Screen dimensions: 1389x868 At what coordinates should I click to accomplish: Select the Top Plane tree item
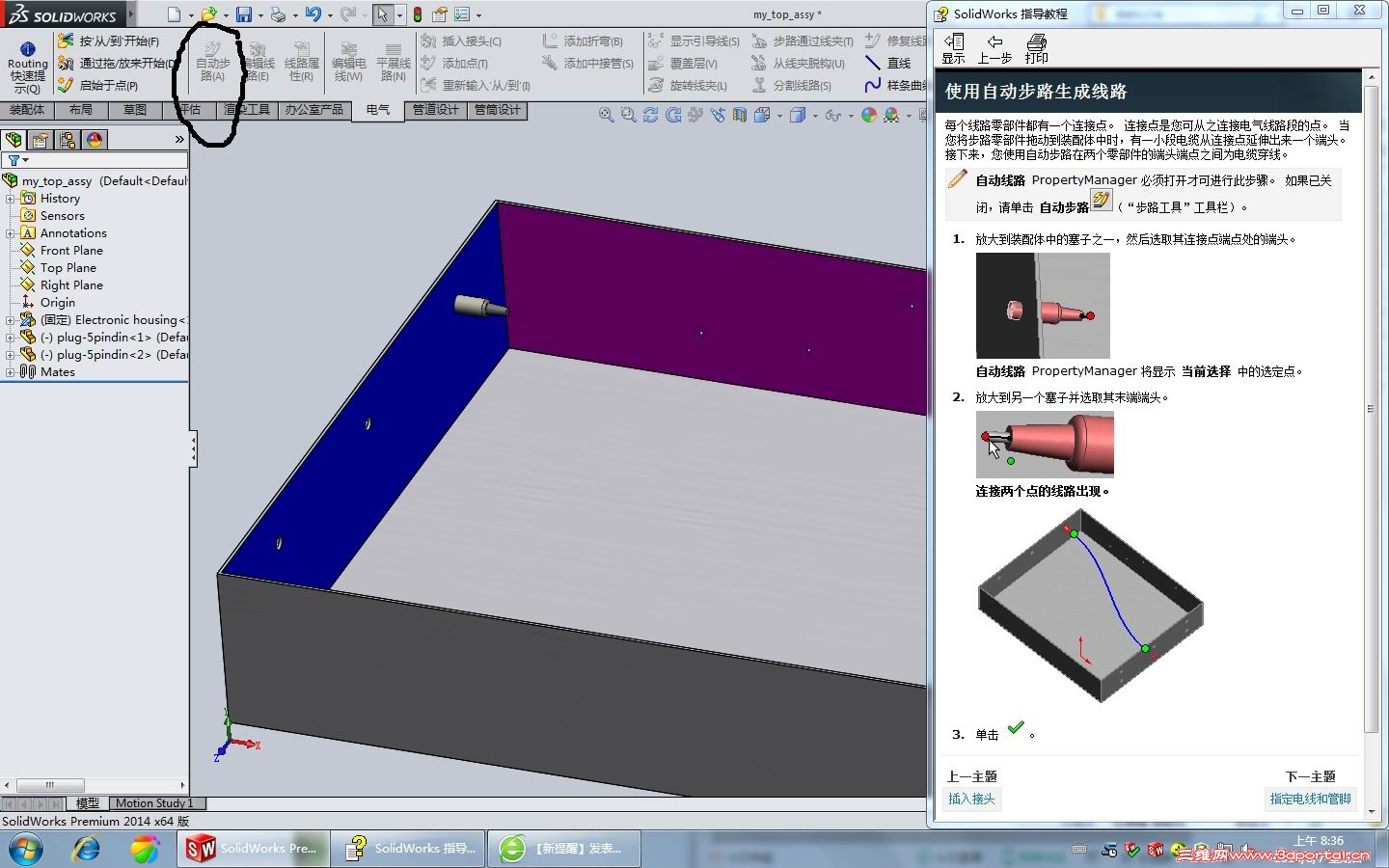click(68, 268)
